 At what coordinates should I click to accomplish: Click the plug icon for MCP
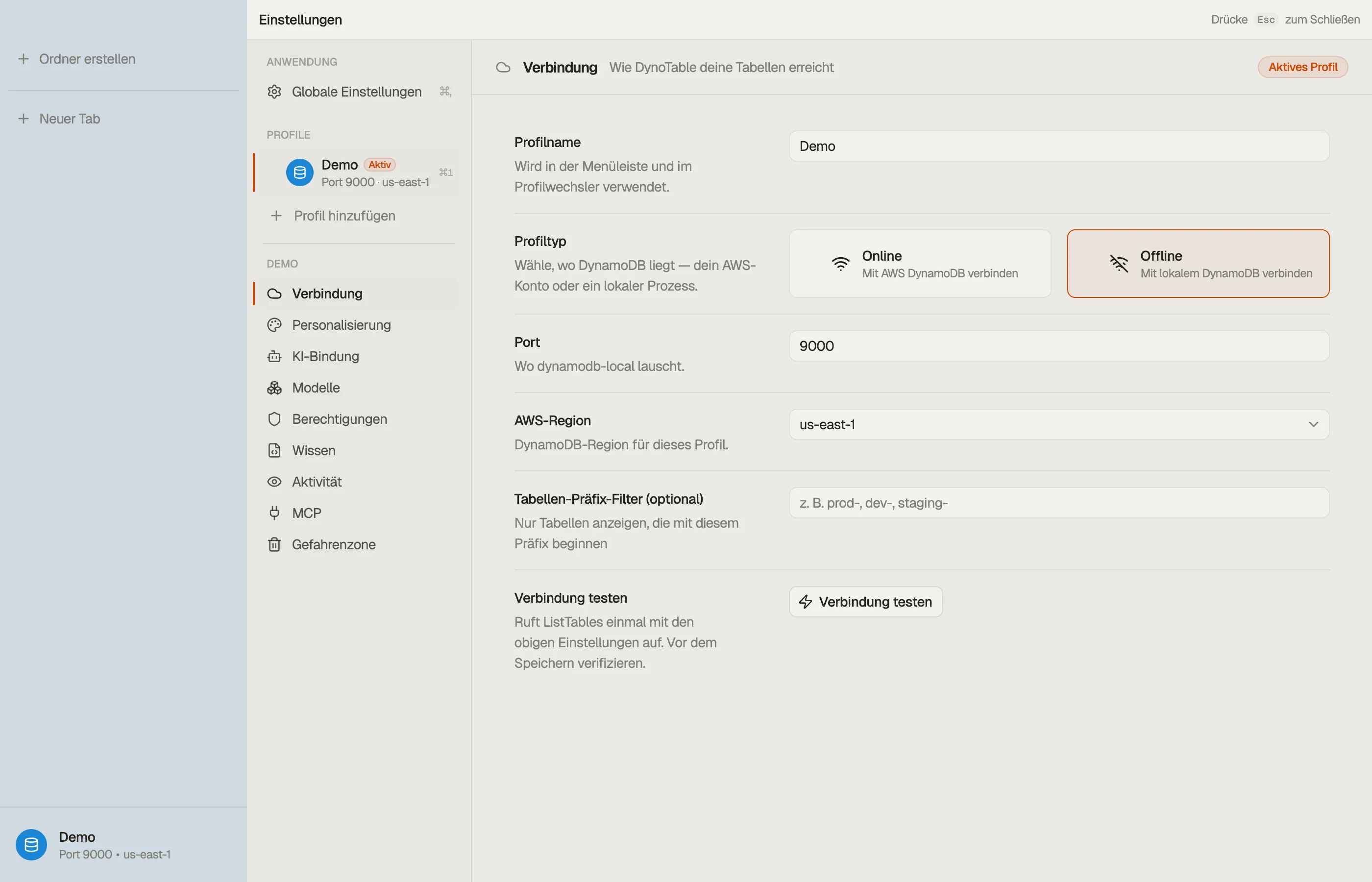pos(274,513)
